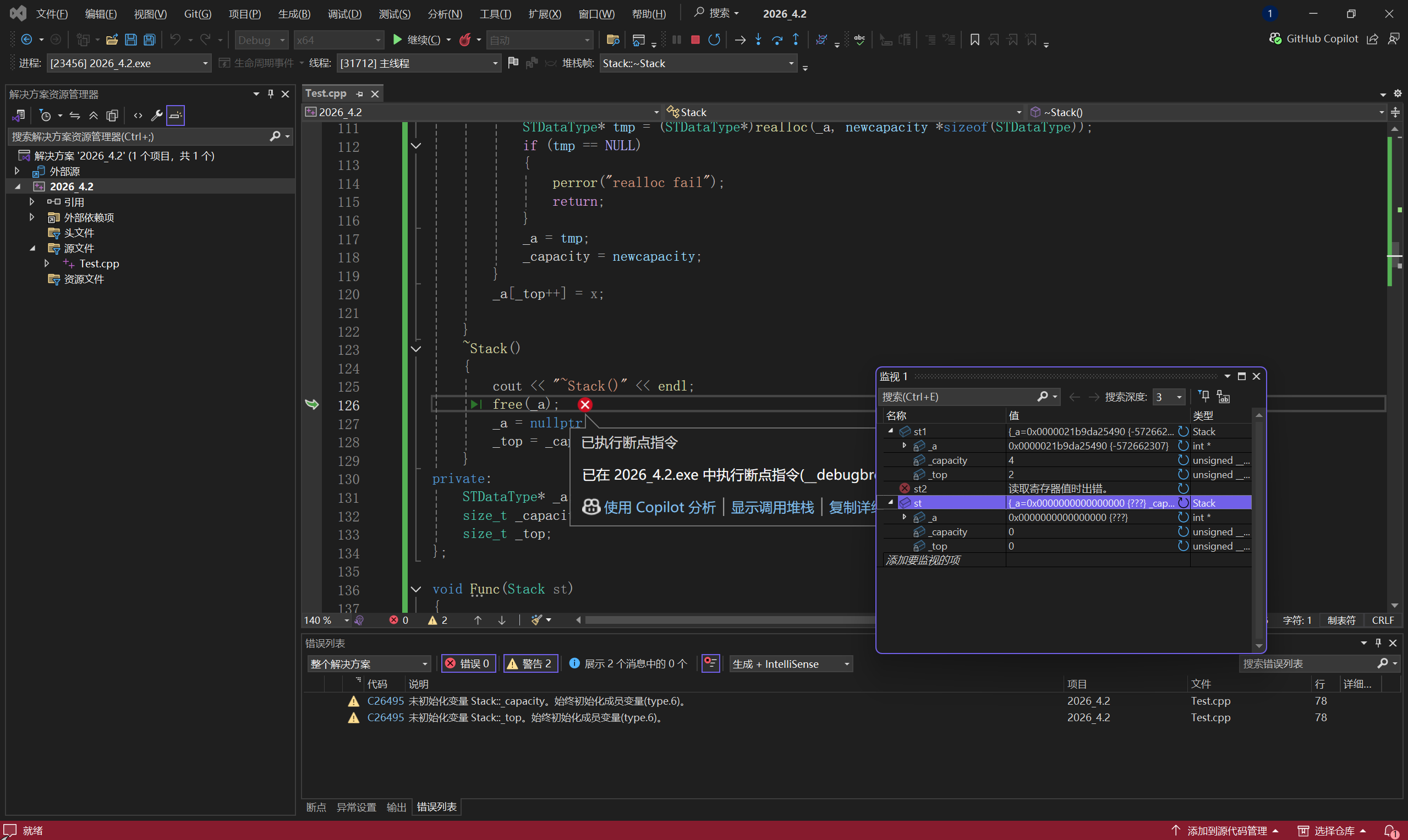
Task: Click the Collapse All icon in Solution Explorer
Action: (x=94, y=116)
